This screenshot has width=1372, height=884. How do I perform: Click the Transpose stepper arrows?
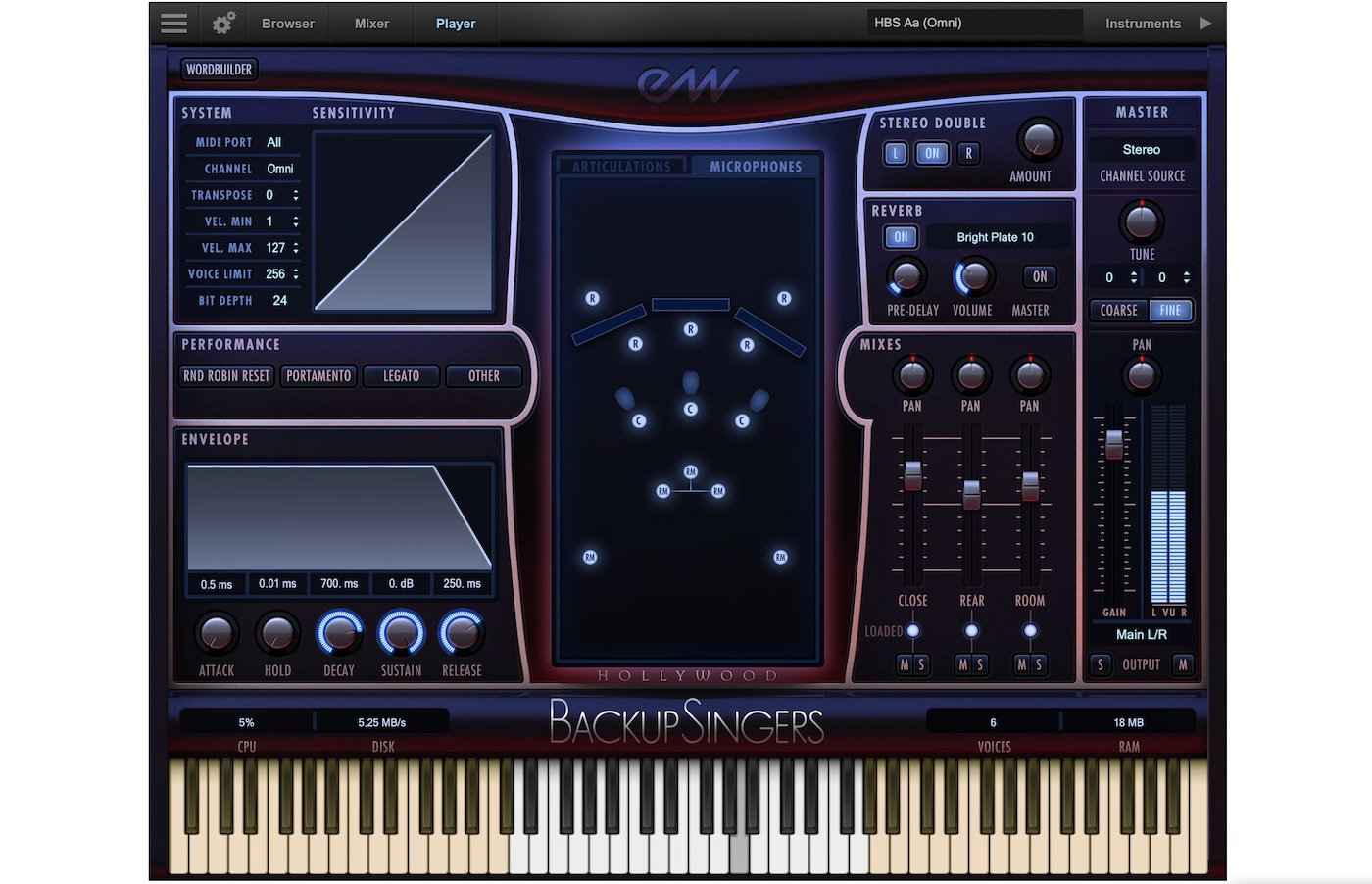pyautogui.click(x=296, y=196)
